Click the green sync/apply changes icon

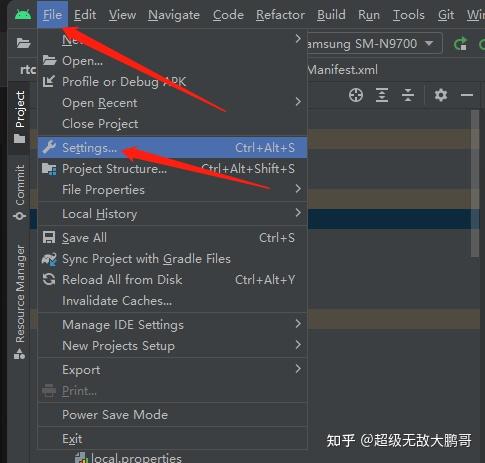(x=461, y=43)
